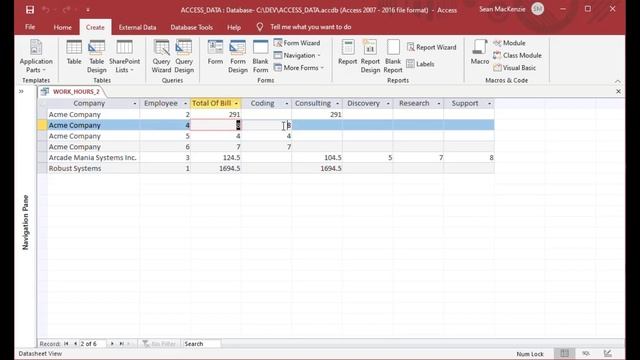
Task: Open Consulting column filter dropdown
Action: pos(337,104)
